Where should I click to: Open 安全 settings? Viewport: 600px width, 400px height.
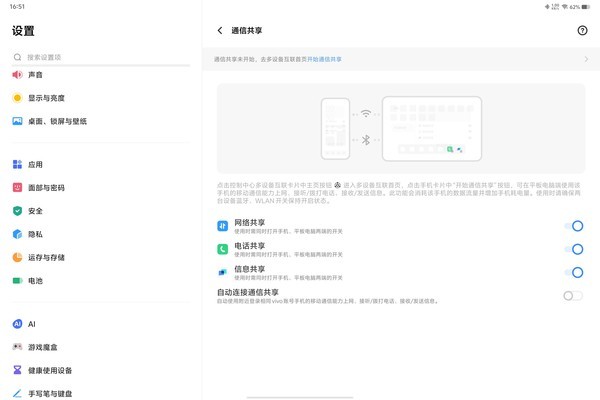[101, 211]
